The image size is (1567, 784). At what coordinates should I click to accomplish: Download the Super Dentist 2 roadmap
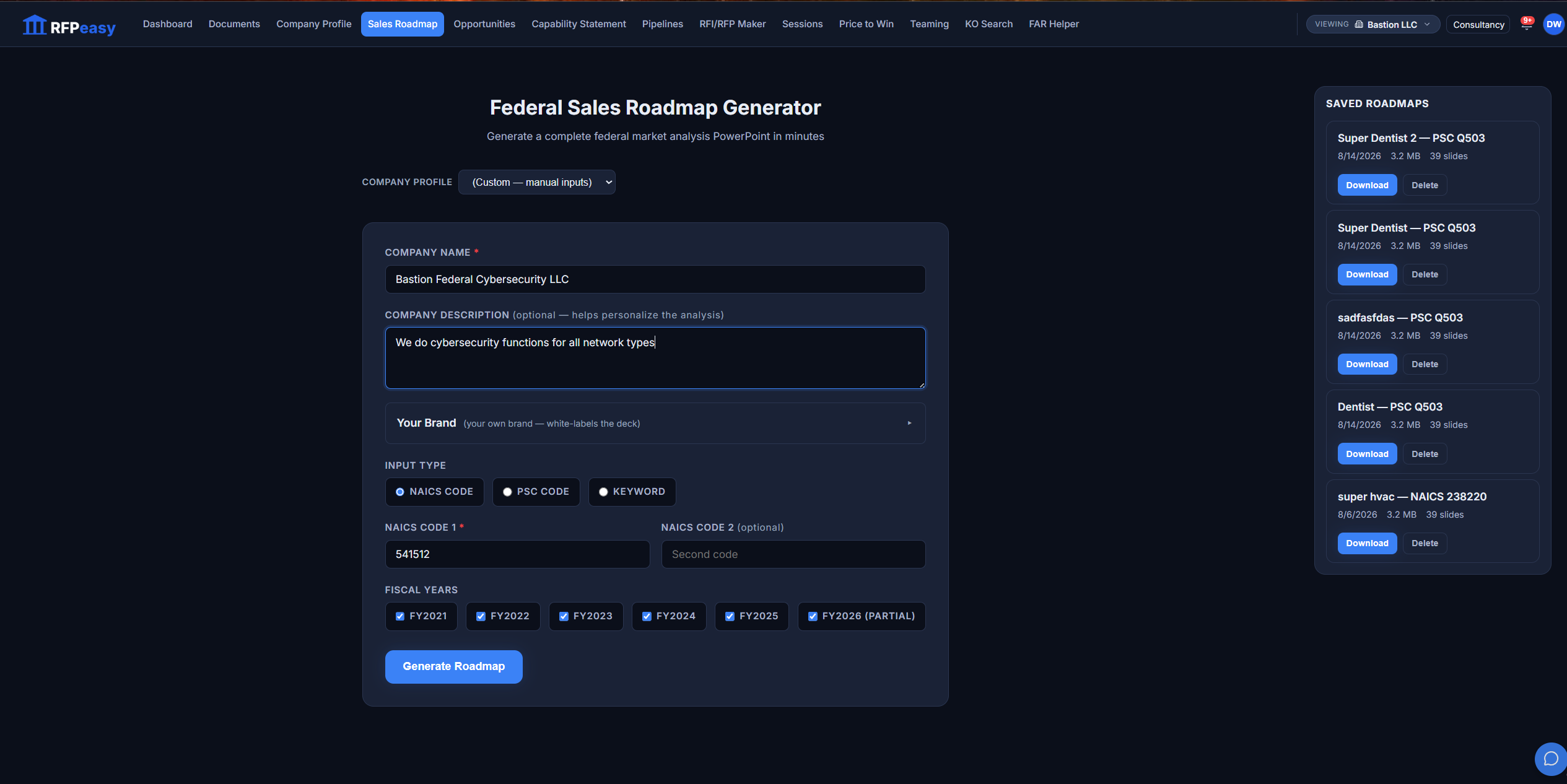1367,185
